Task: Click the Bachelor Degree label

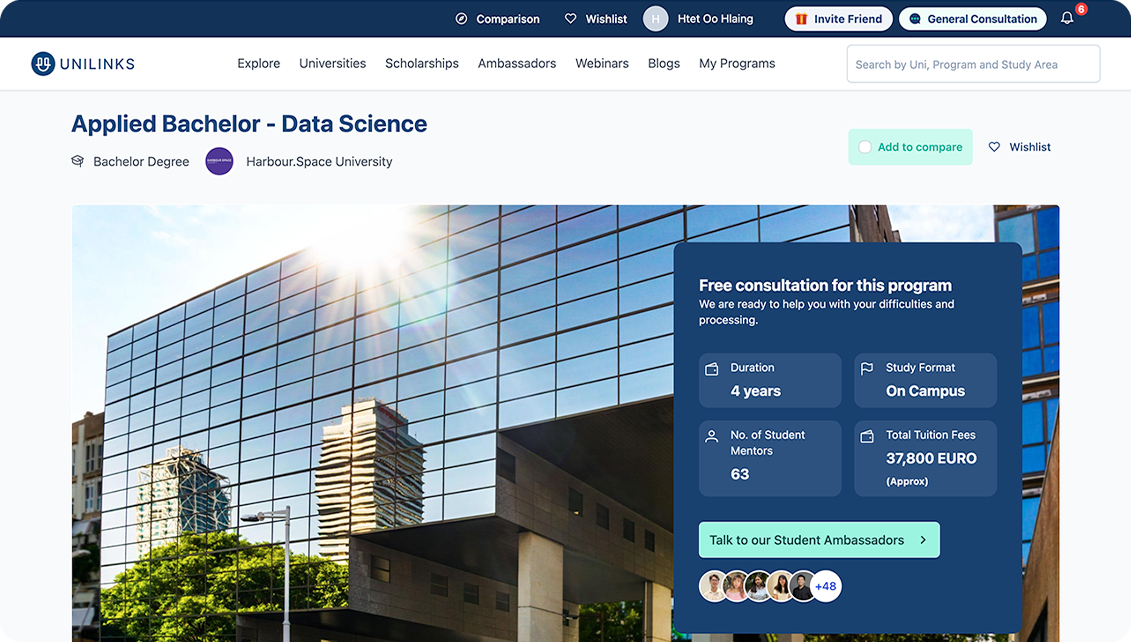Action: 141,162
